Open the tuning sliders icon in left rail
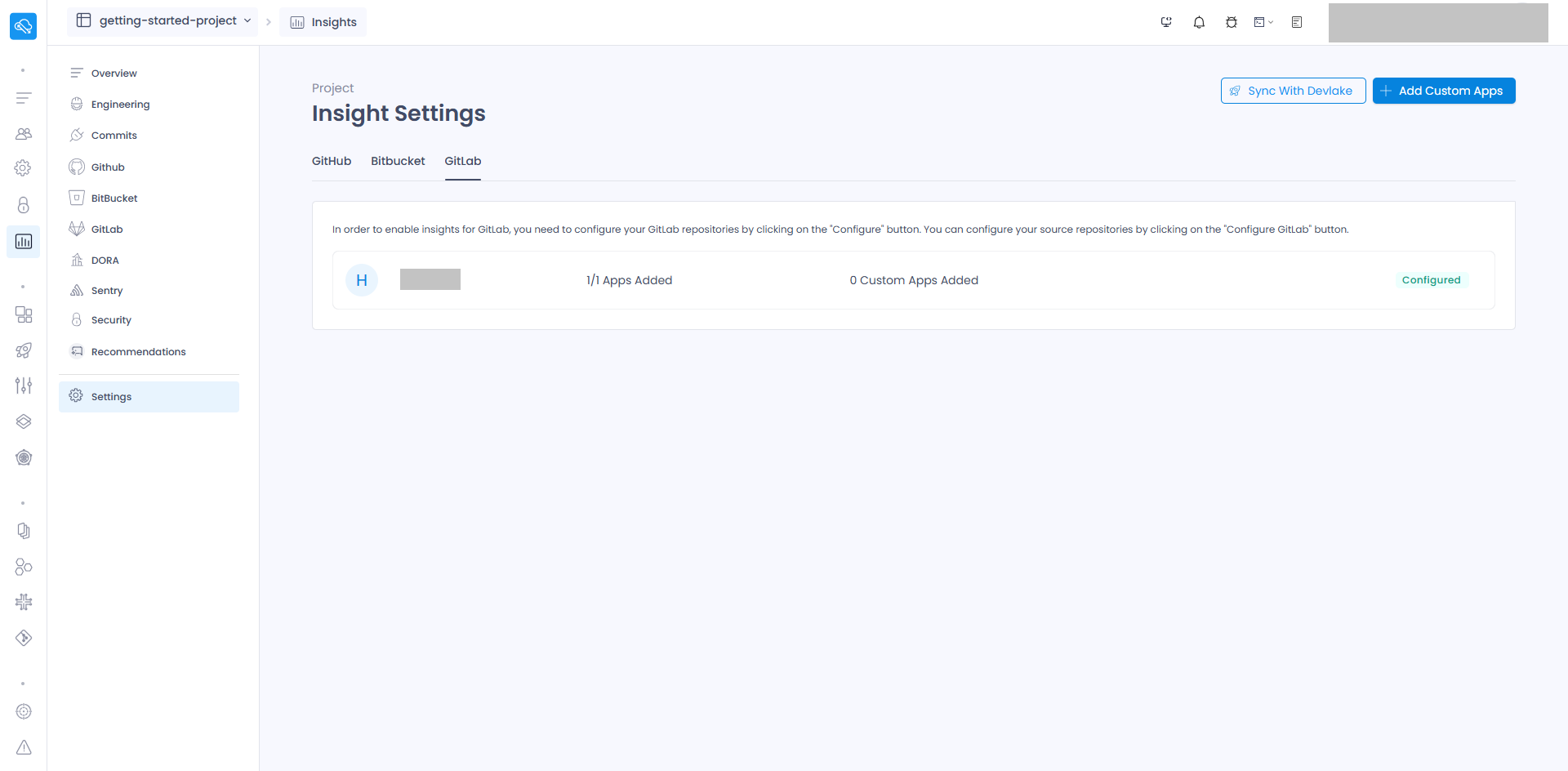 tap(24, 385)
